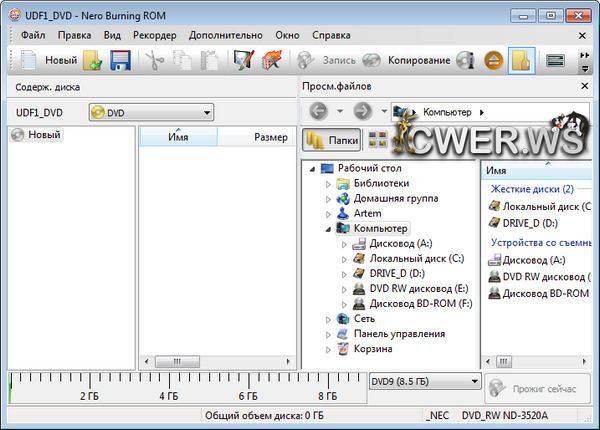Viewport: 600px width, 430px height.
Task: Toggle the Папки folders button
Action: point(332,140)
